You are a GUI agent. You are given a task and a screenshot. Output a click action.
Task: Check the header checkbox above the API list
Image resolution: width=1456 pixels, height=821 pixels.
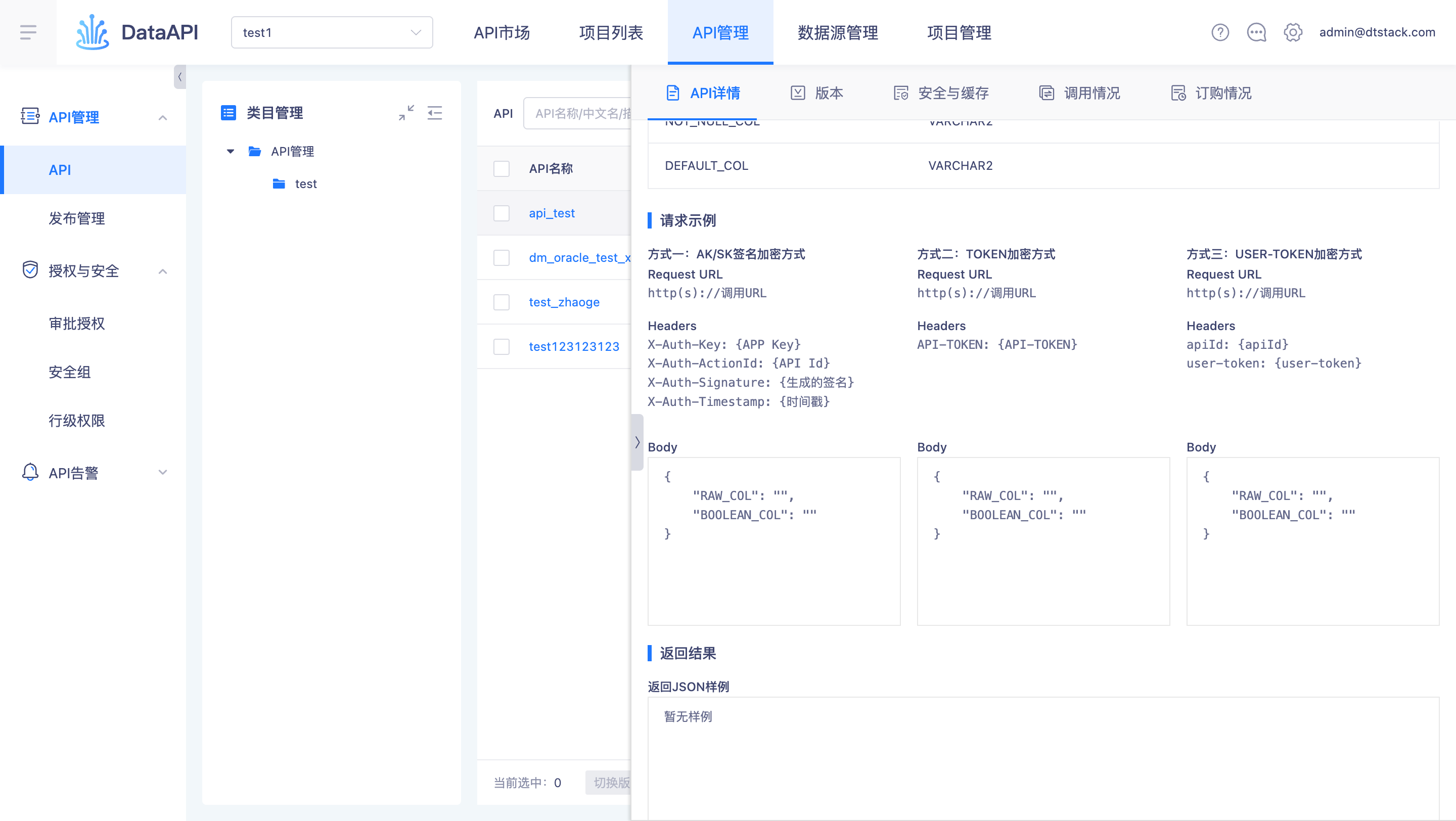pos(502,168)
